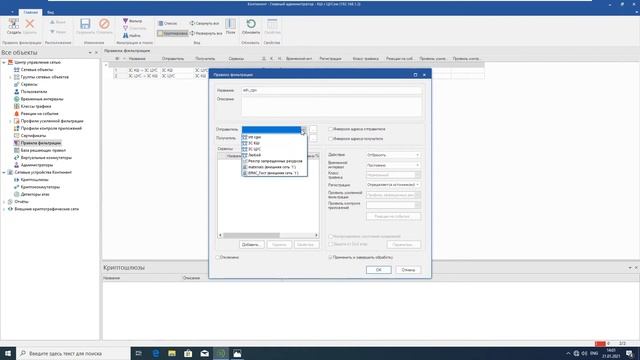Viewport: 640px width, 360px height.
Task: Open Пользователи node icon
Action: click(17, 91)
